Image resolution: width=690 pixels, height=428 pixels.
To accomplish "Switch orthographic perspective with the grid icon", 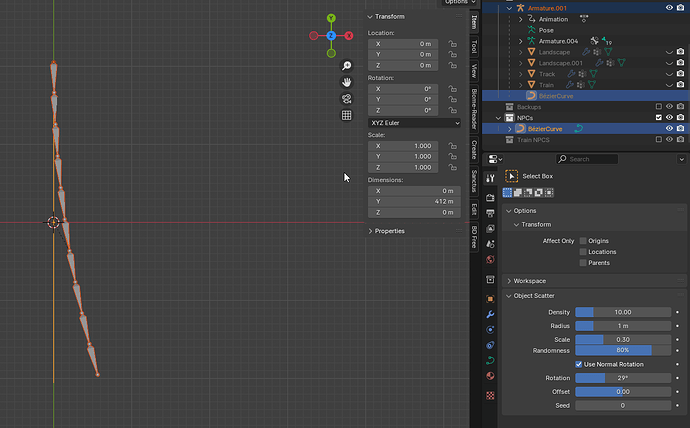I will [347, 115].
